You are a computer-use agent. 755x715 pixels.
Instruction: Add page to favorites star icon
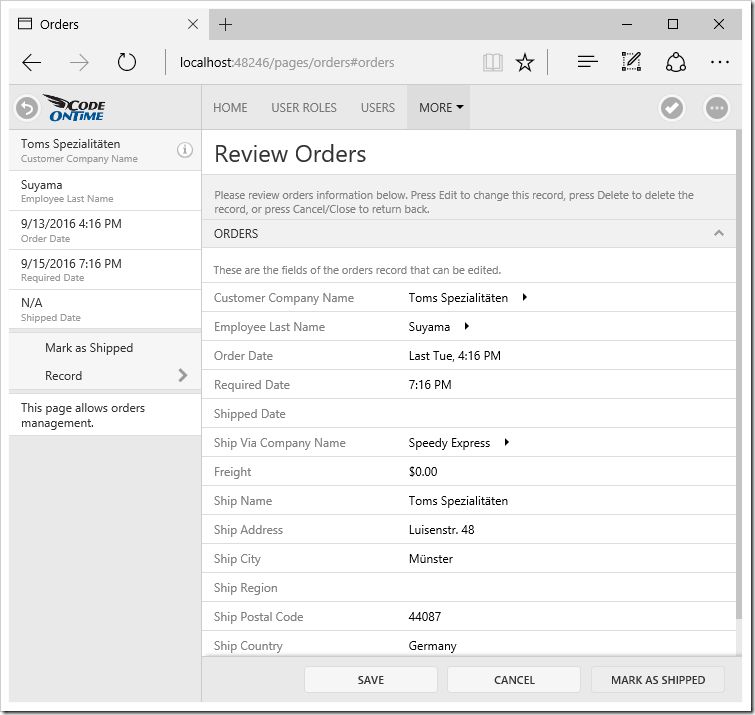click(525, 63)
